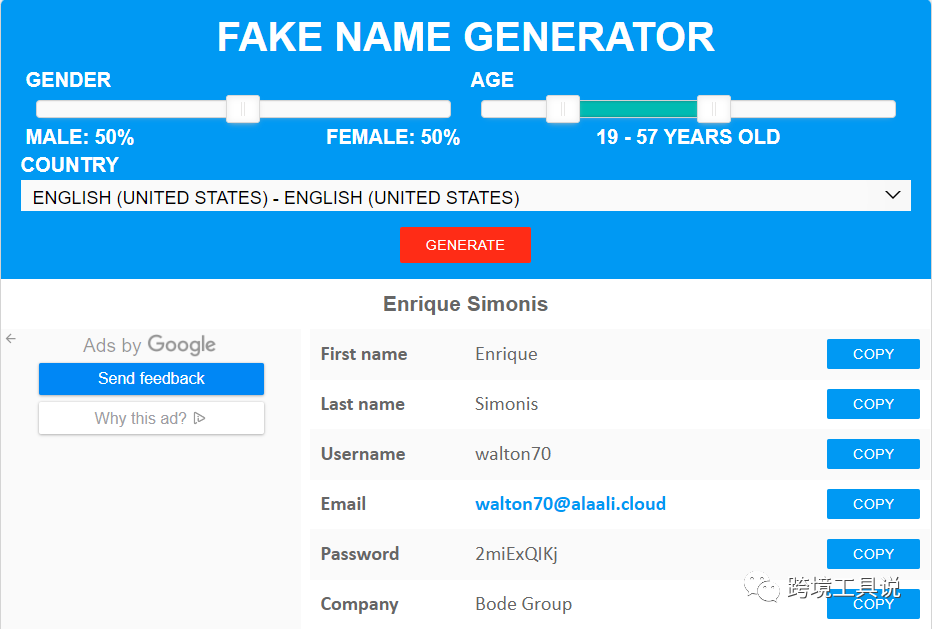Copy the Username walton70

[872, 454]
